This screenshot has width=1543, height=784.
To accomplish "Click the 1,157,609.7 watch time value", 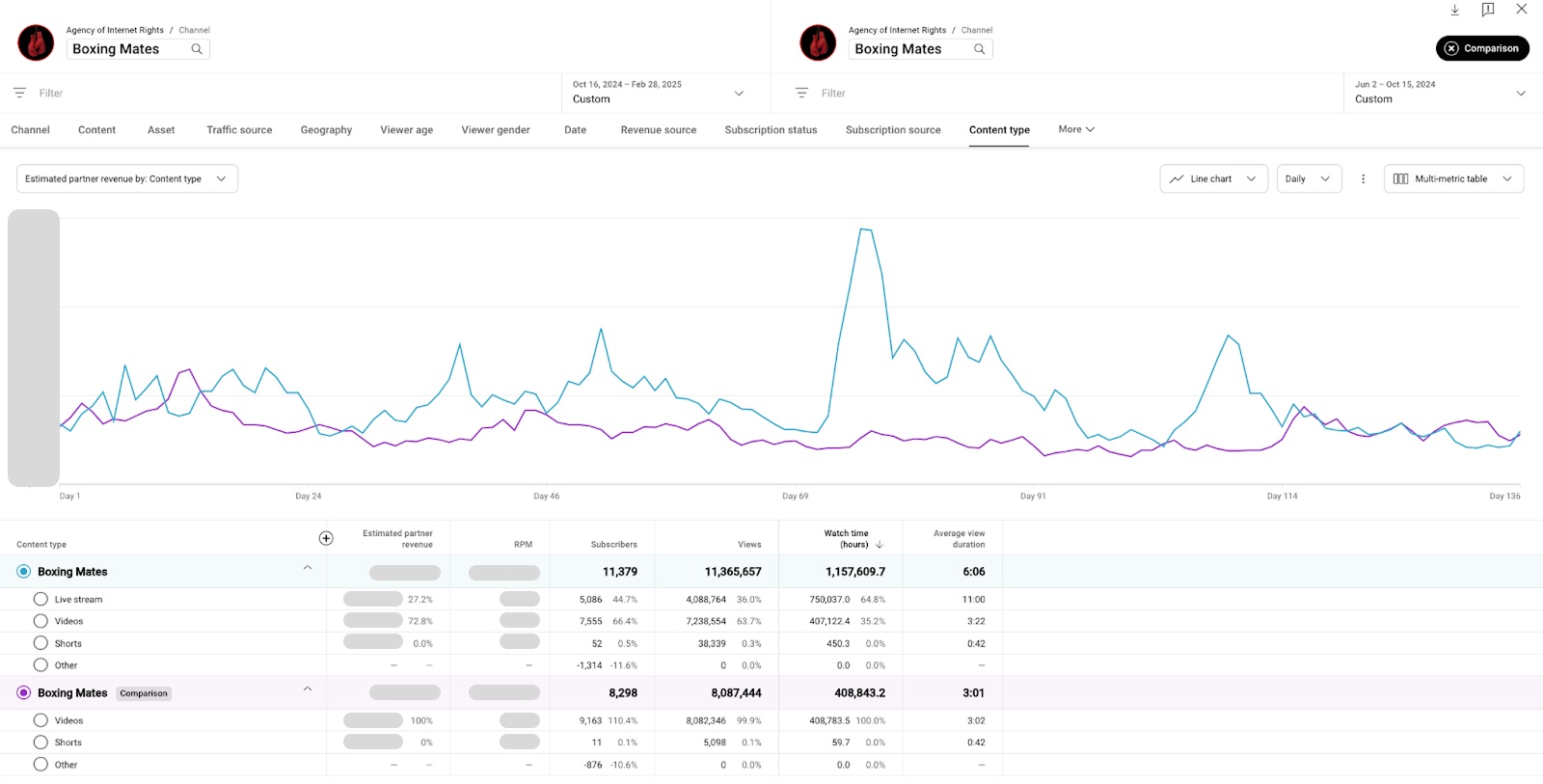I will (855, 572).
